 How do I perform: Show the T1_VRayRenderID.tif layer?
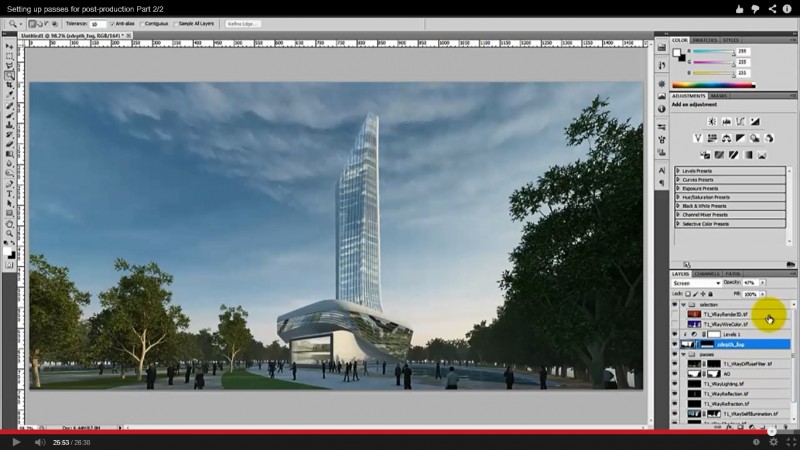tap(674, 314)
